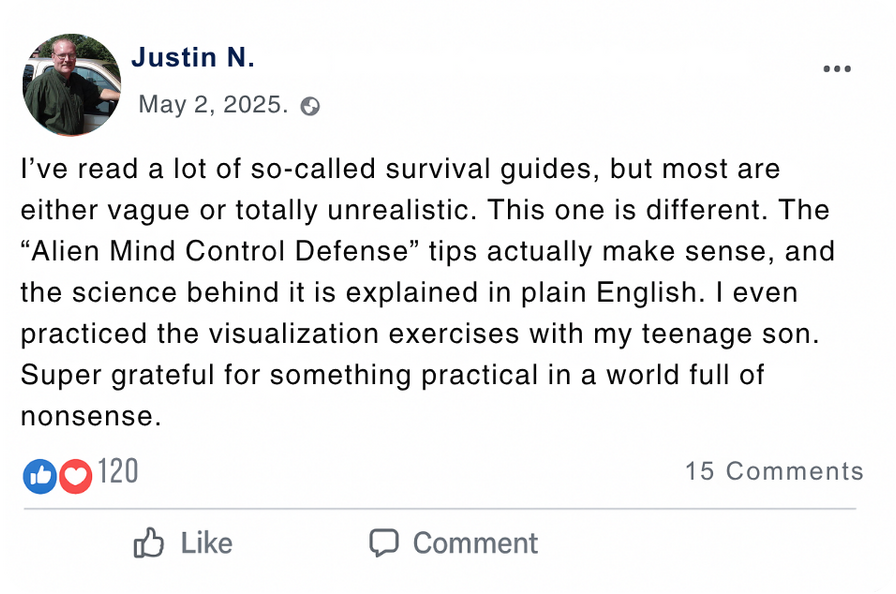This screenshot has width=896, height=594.
Task: Click the globe public-audience icon
Action: [311, 106]
